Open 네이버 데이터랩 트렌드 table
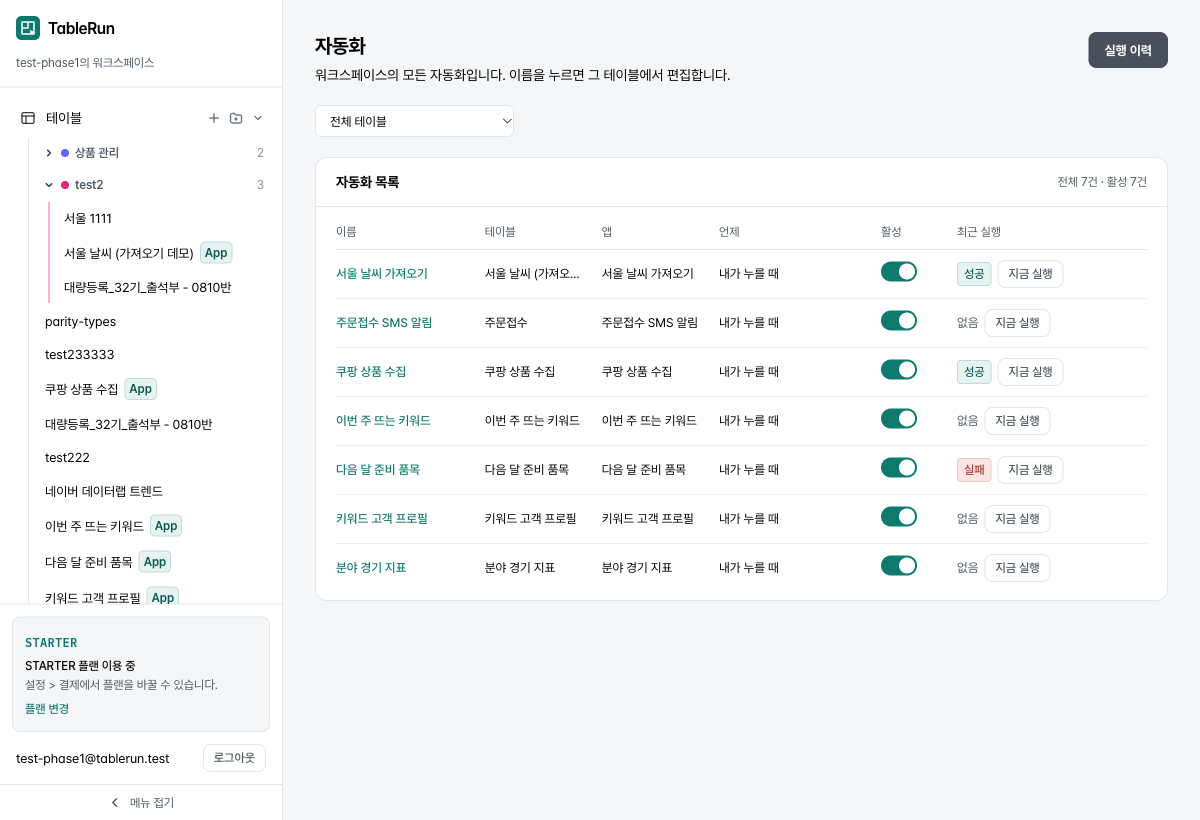Screen dimensions: 1200x820 coord(104,492)
